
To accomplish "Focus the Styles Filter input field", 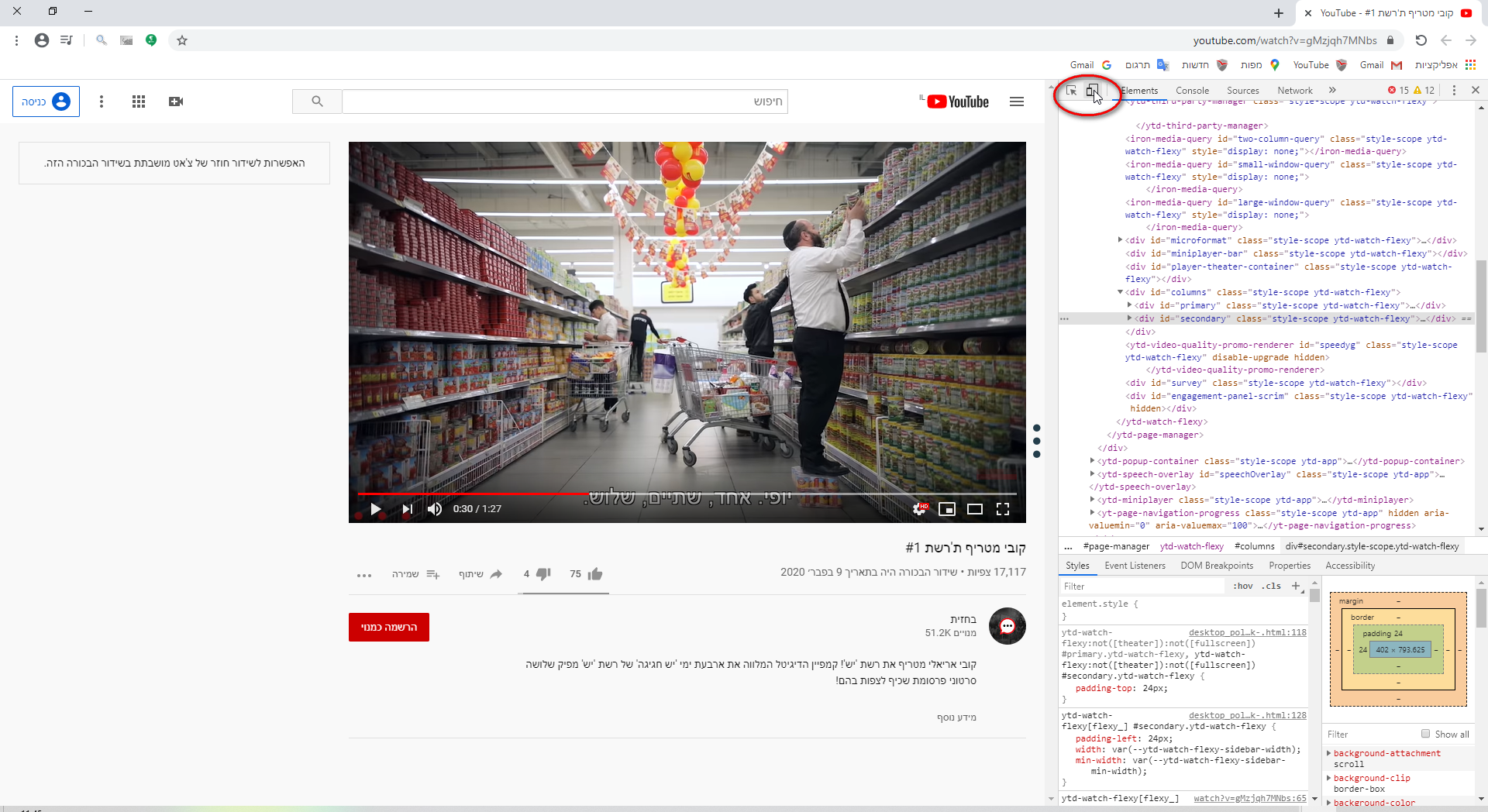I will click(1144, 587).
